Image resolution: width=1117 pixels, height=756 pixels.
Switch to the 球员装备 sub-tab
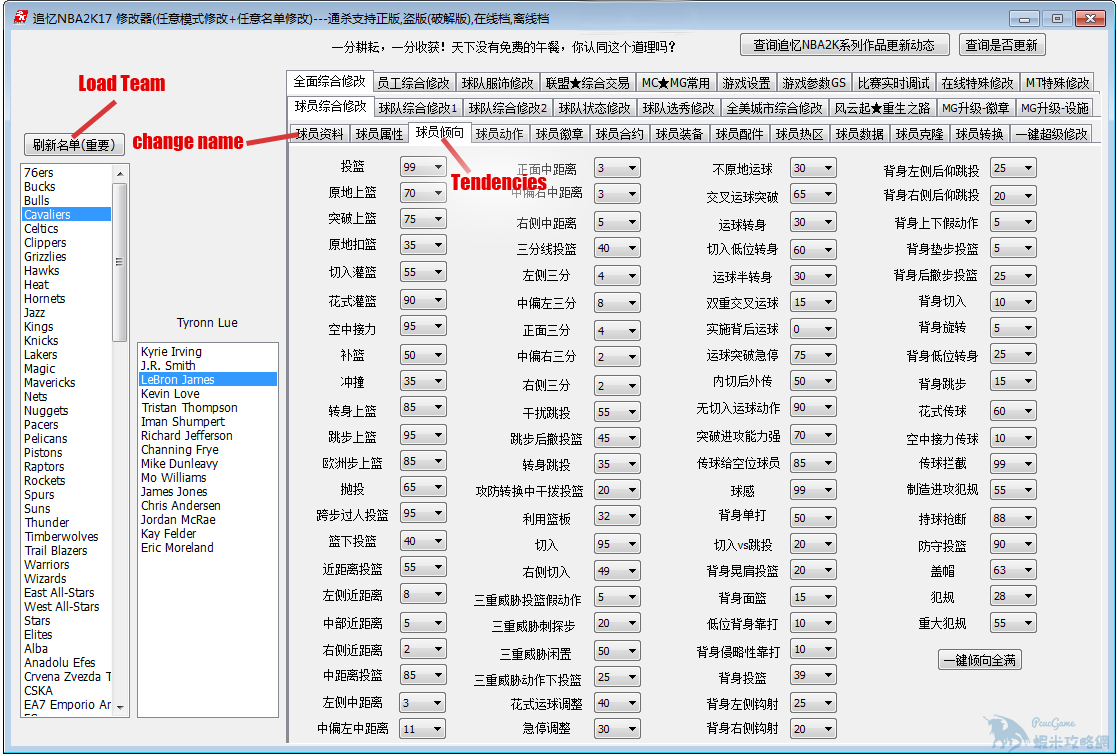click(x=679, y=134)
